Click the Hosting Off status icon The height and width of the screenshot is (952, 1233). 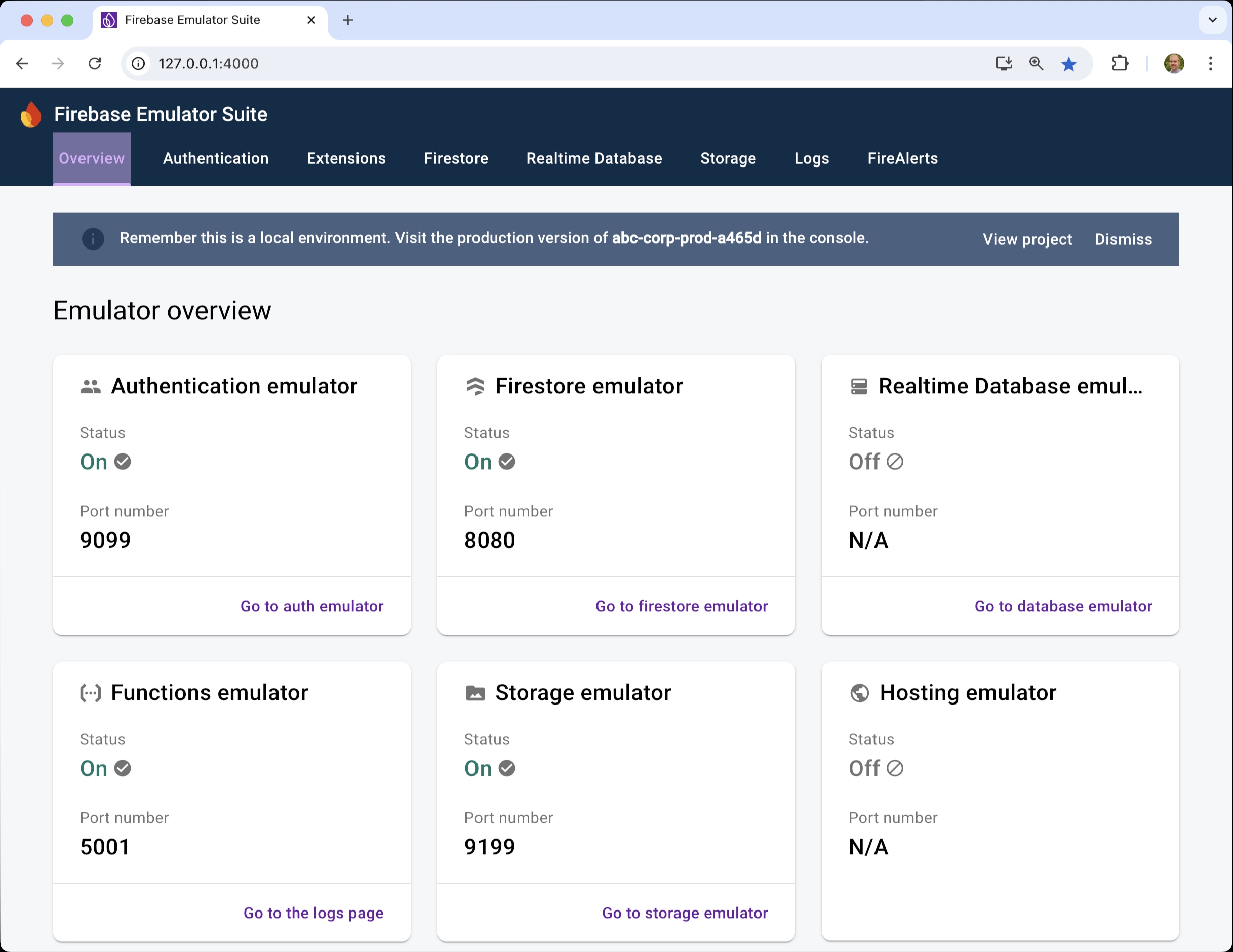895,768
